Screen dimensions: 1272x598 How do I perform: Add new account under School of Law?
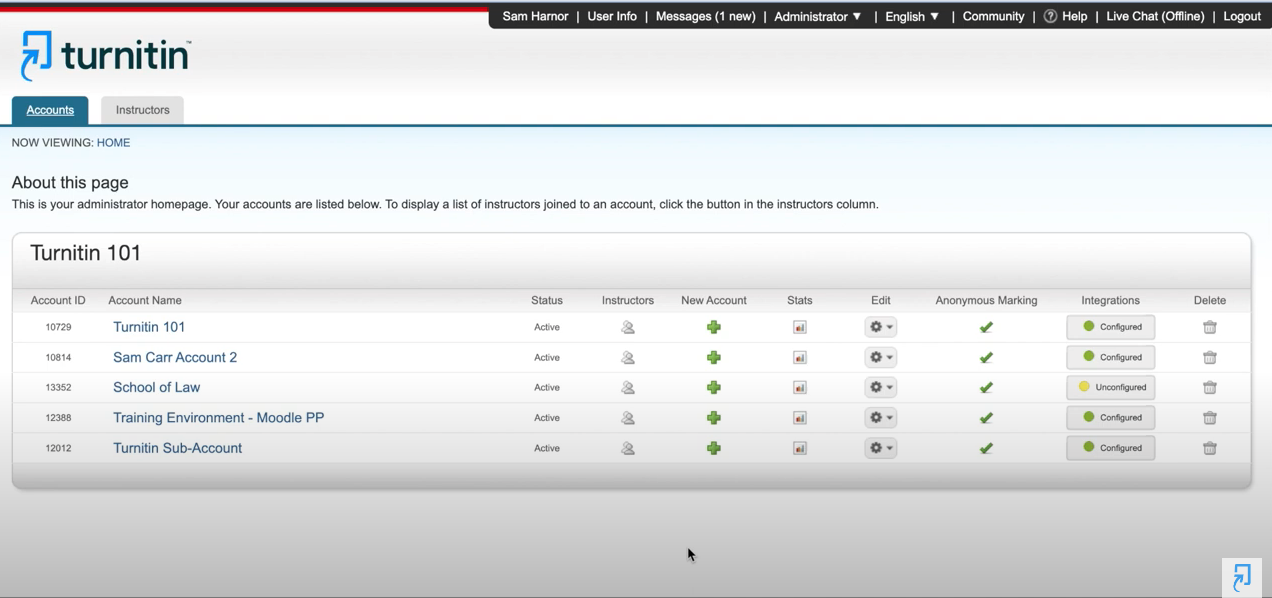pos(714,387)
